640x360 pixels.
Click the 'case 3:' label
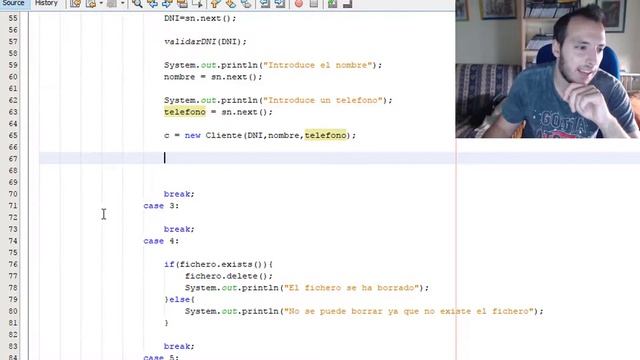click(161, 206)
